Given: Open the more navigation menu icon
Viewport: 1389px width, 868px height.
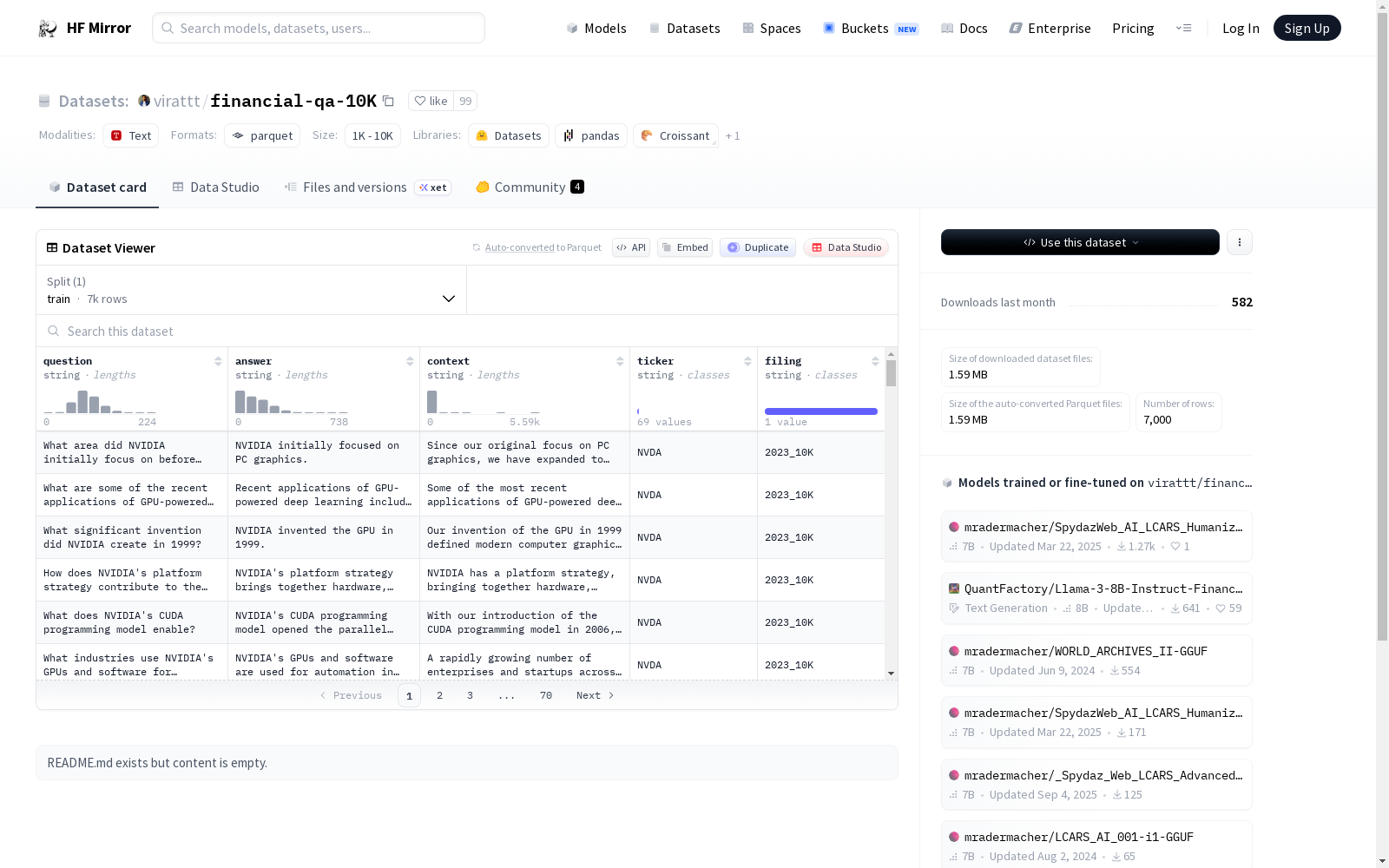Looking at the screenshot, I should pyautogui.click(x=1183, y=29).
